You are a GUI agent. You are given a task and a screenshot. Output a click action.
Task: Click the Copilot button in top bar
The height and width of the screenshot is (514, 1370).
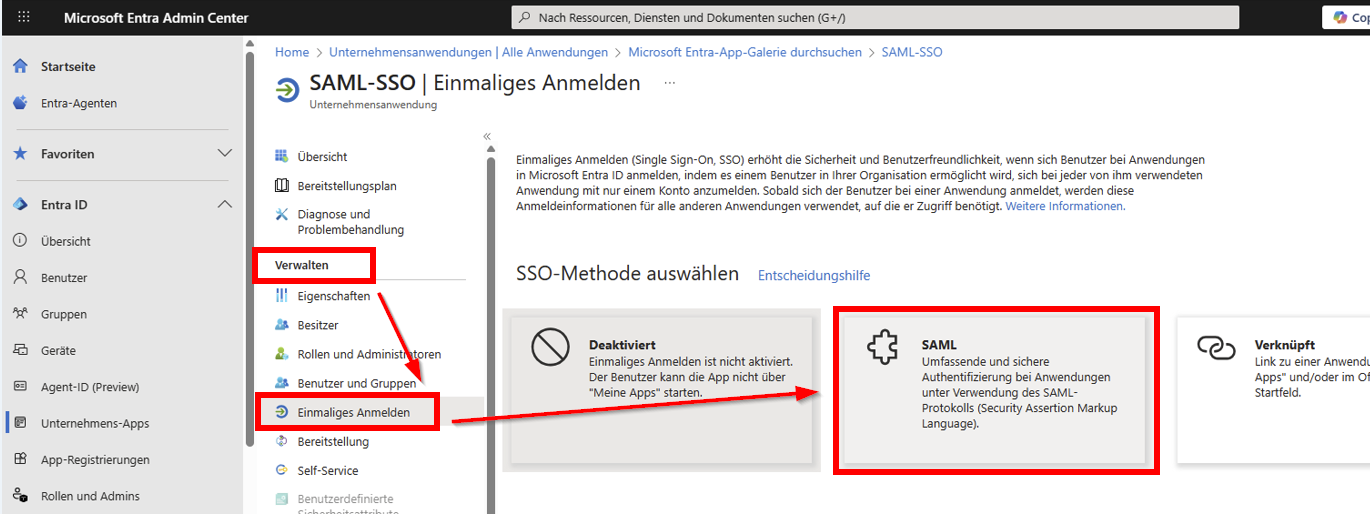1347,17
